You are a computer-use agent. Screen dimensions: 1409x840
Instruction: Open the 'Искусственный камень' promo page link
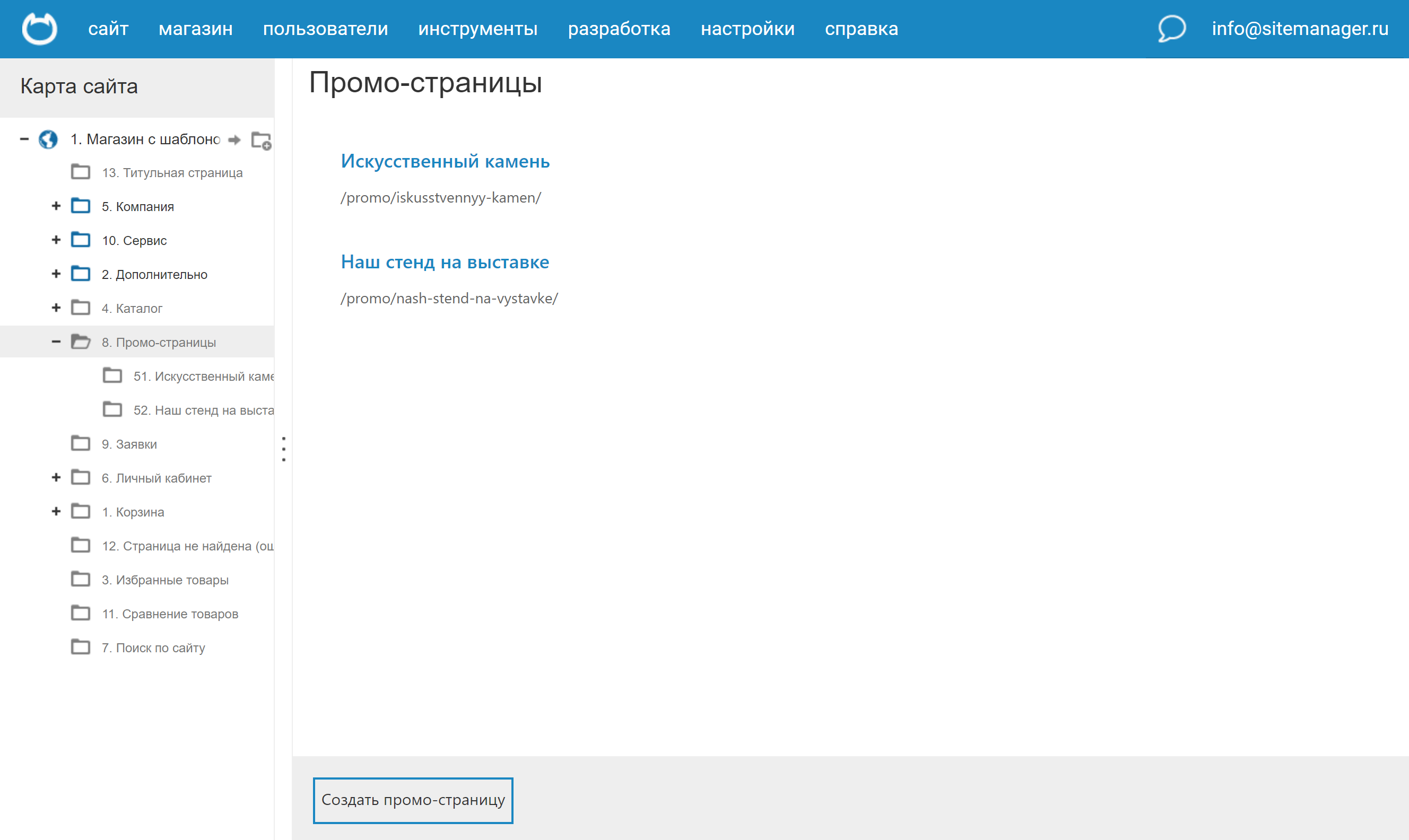pyautogui.click(x=445, y=161)
